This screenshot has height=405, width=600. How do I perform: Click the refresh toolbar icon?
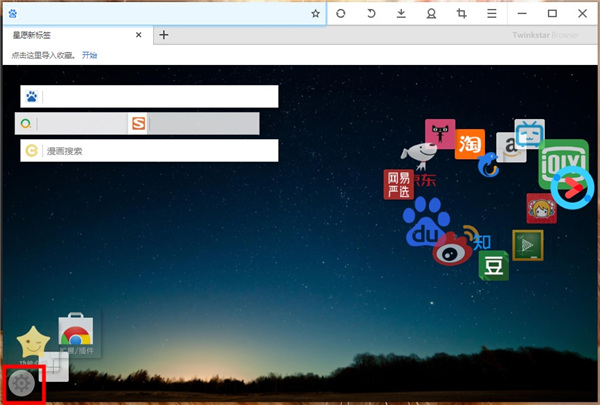coord(341,14)
